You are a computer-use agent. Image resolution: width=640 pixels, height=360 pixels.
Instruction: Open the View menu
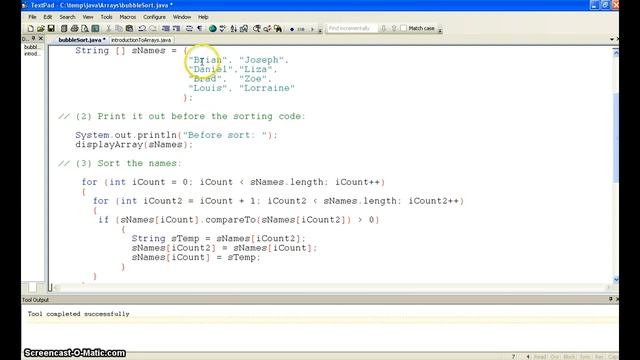[x=88, y=17]
